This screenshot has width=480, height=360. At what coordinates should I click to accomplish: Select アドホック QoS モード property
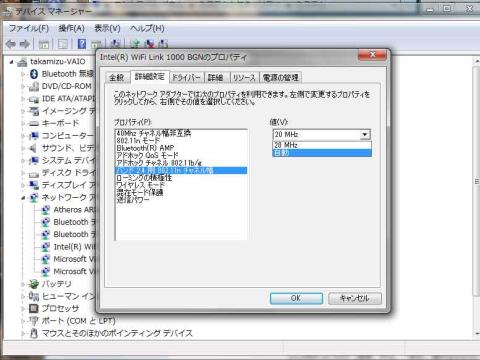click(147, 155)
